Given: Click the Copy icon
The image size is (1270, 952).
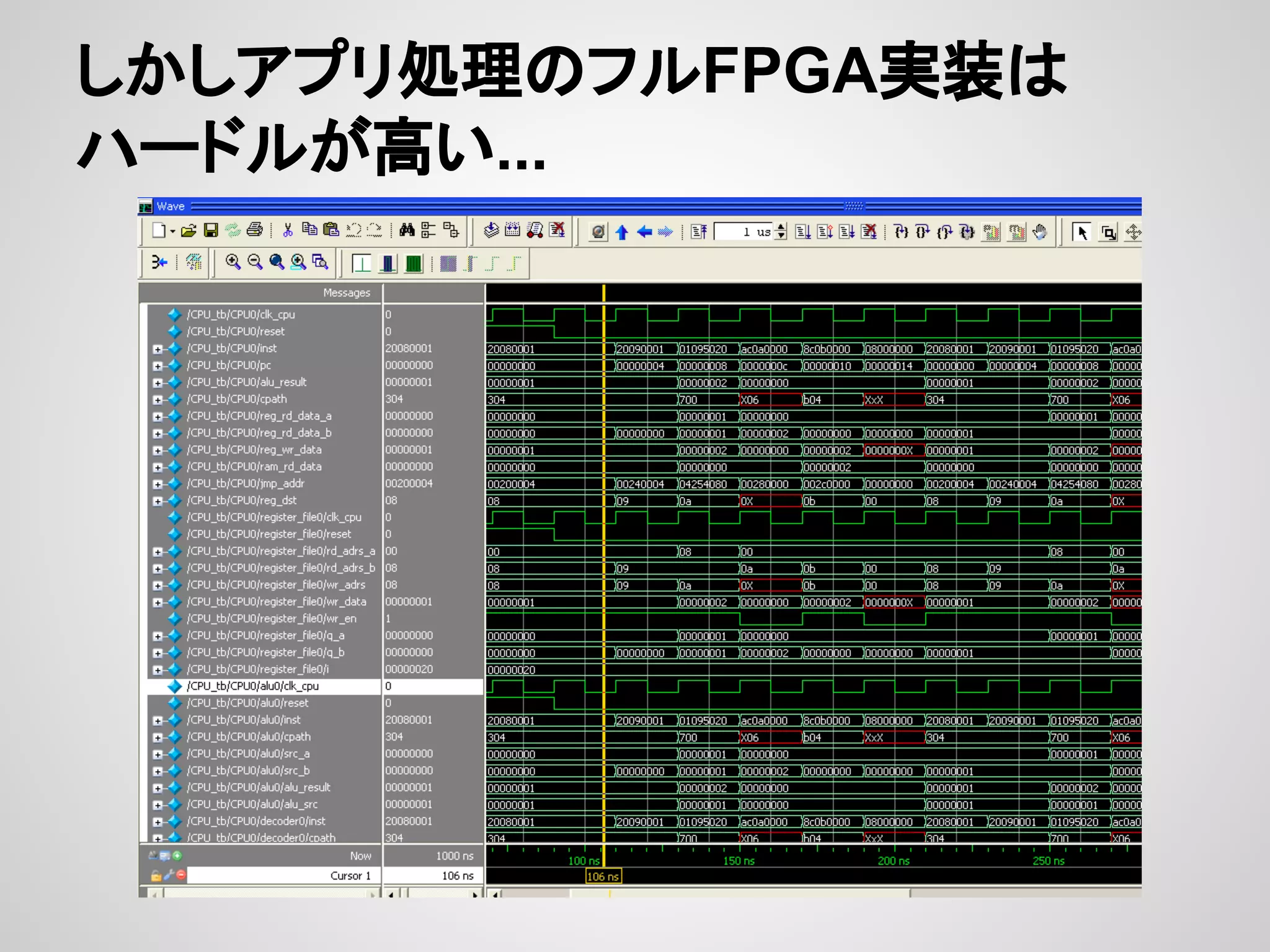Looking at the screenshot, I should [309, 230].
